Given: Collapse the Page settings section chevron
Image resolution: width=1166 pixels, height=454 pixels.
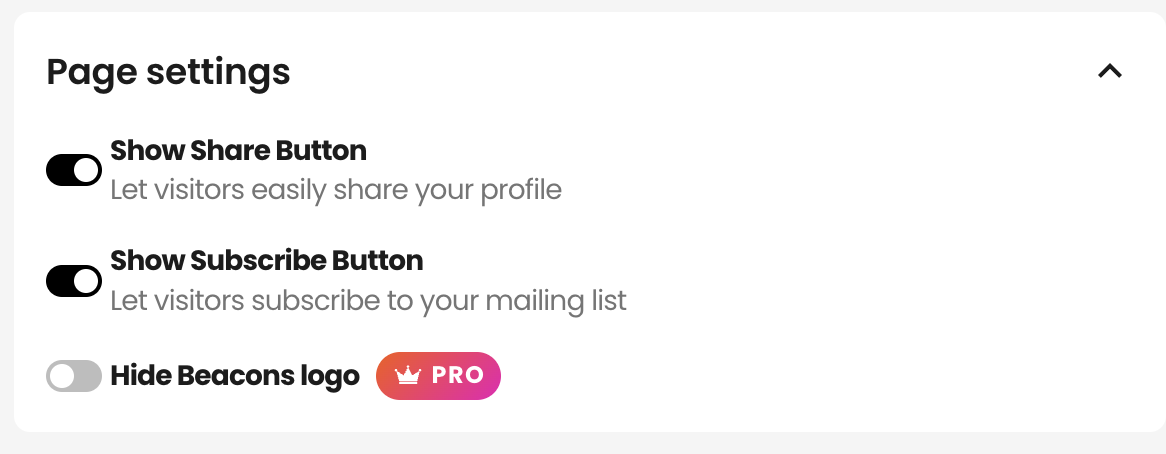Looking at the screenshot, I should [1109, 71].
